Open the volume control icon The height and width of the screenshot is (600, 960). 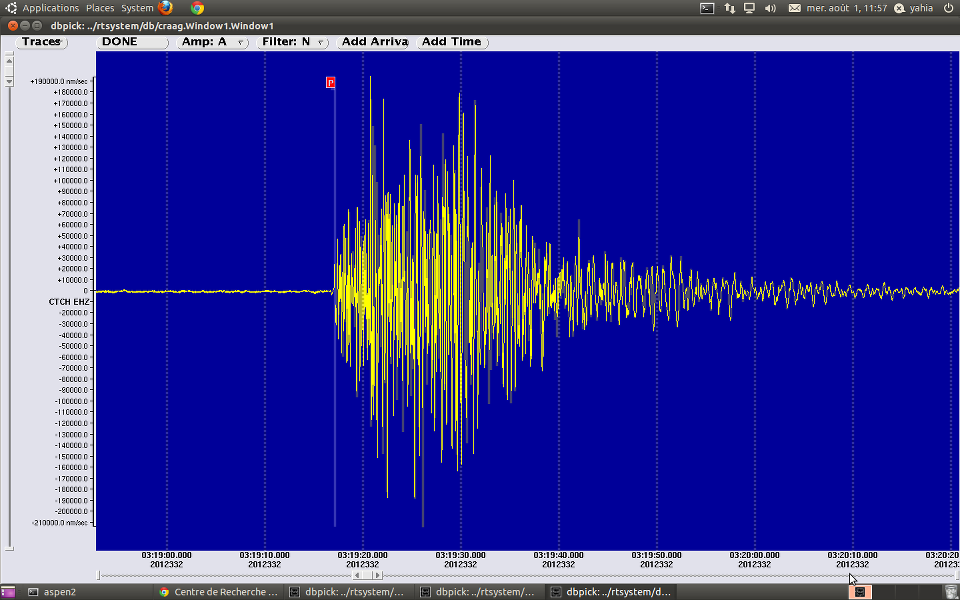coord(771,7)
